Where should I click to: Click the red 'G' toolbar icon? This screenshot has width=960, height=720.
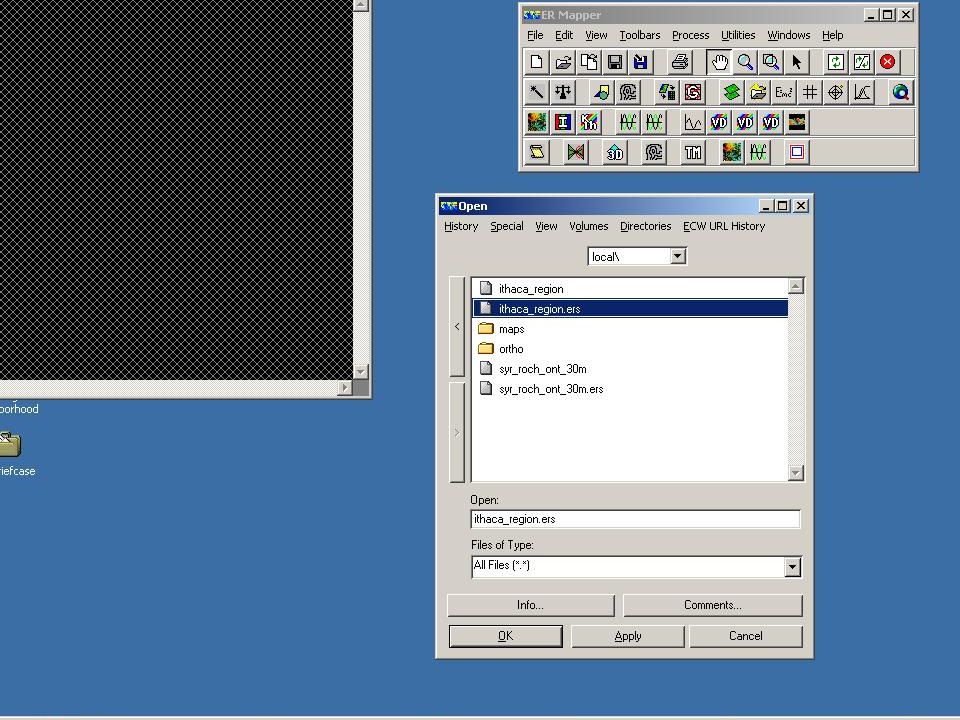point(693,92)
